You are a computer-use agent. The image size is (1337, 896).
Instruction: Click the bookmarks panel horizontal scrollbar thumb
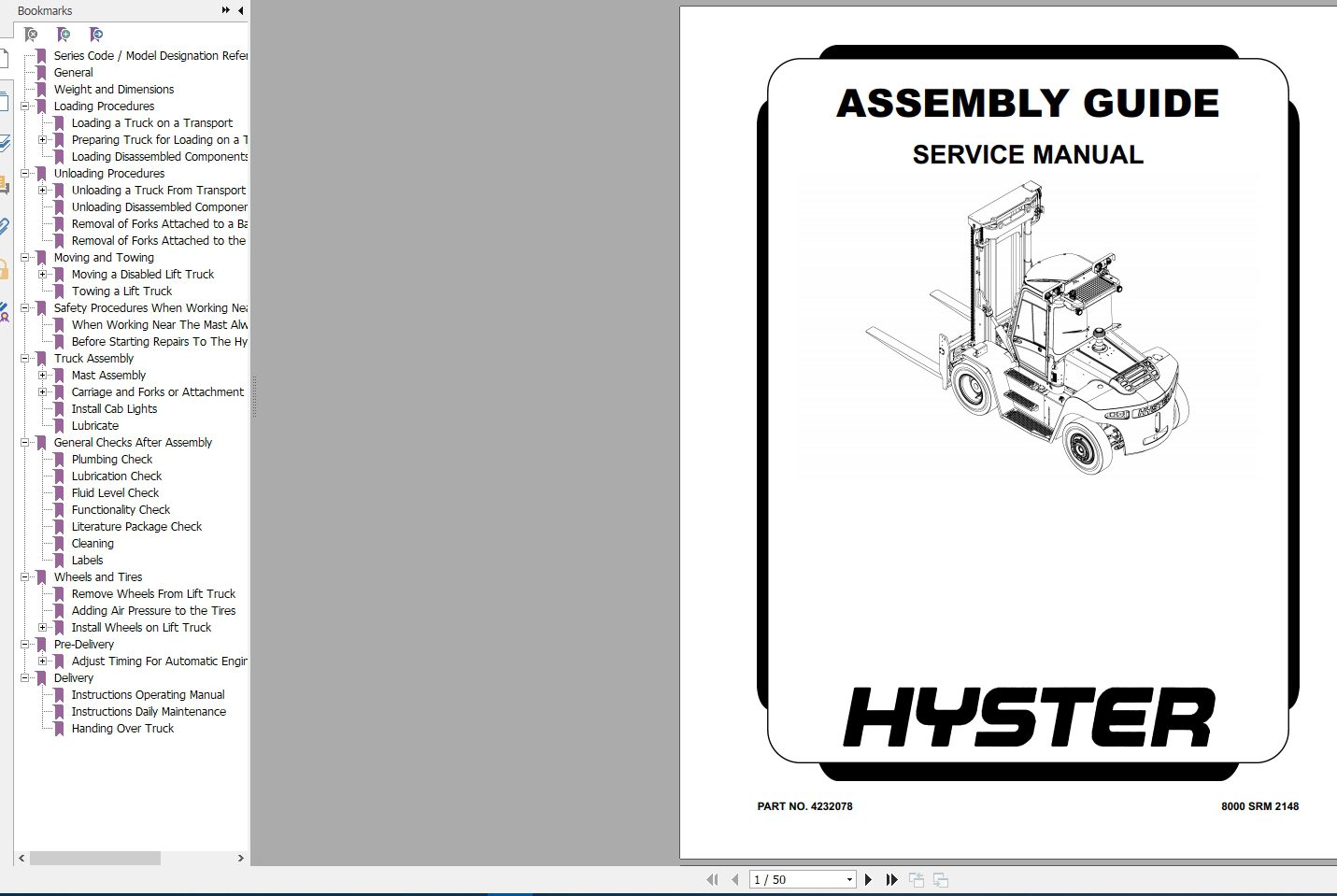pos(95,858)
